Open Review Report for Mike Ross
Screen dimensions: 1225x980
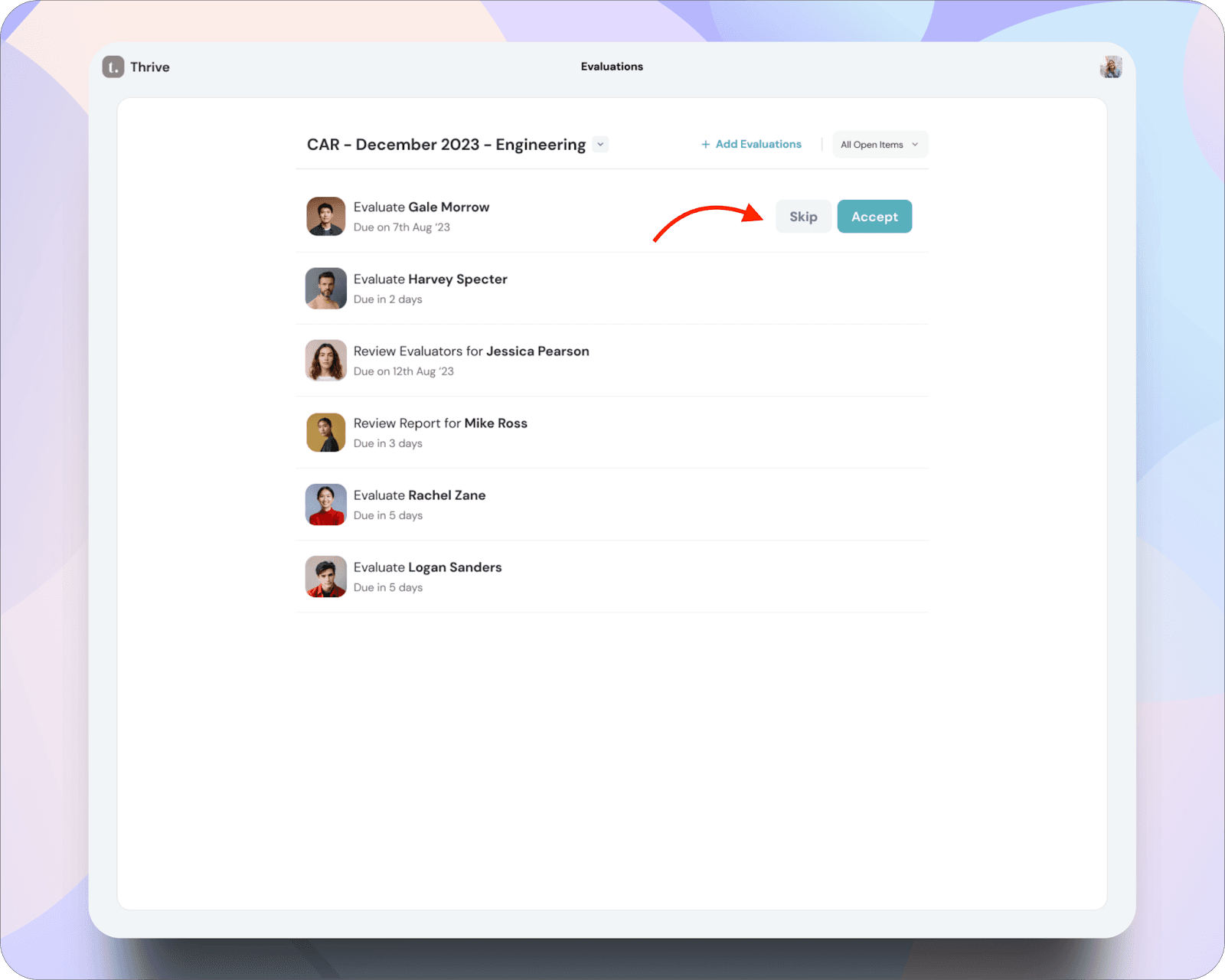pos(440,423)
